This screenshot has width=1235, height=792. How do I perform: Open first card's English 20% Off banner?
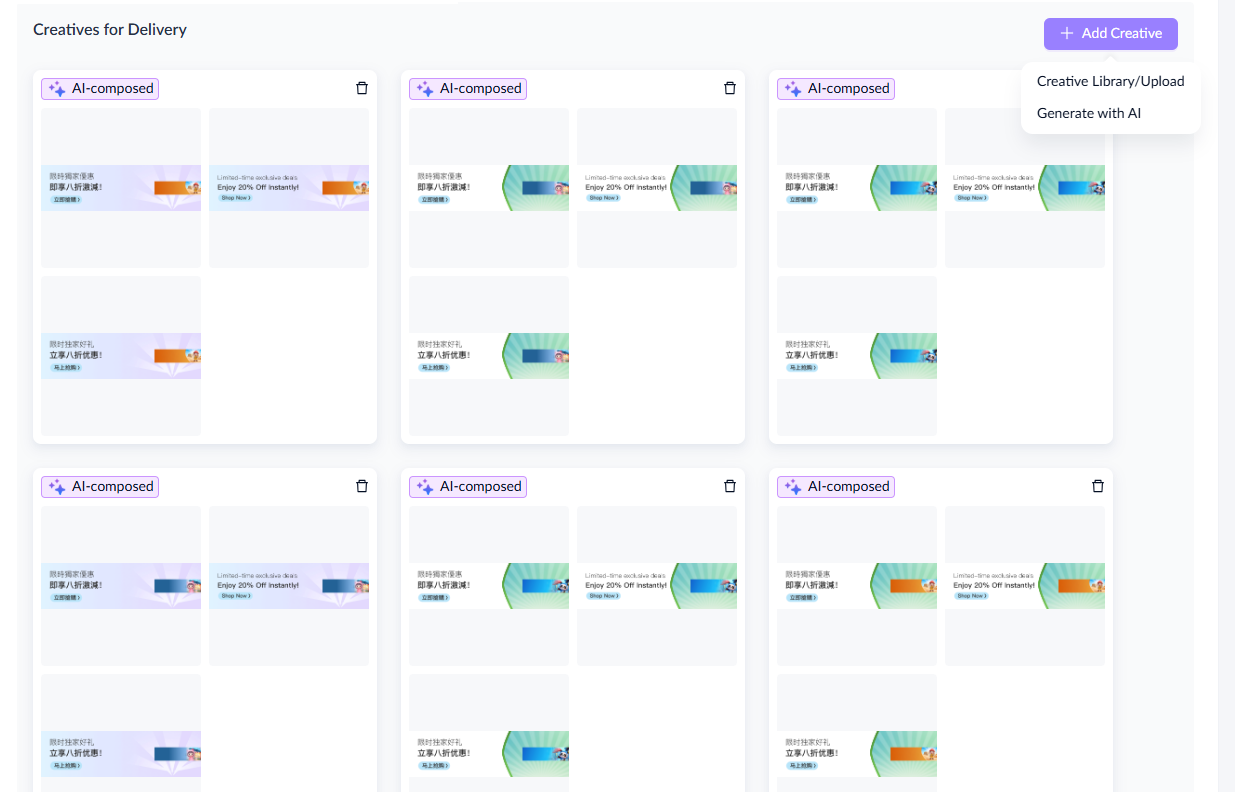(289, 188)
